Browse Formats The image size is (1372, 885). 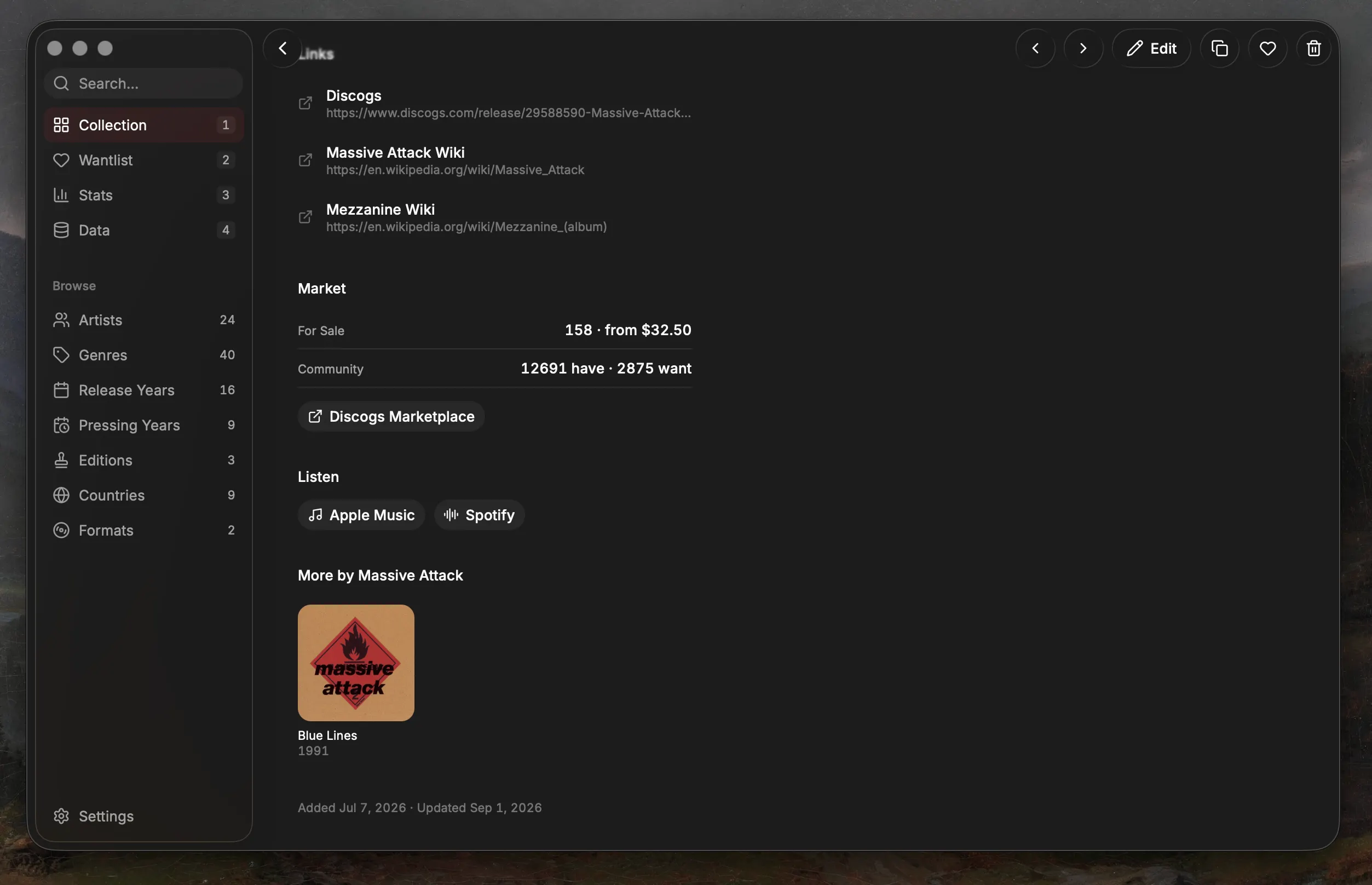pos(143,530)
